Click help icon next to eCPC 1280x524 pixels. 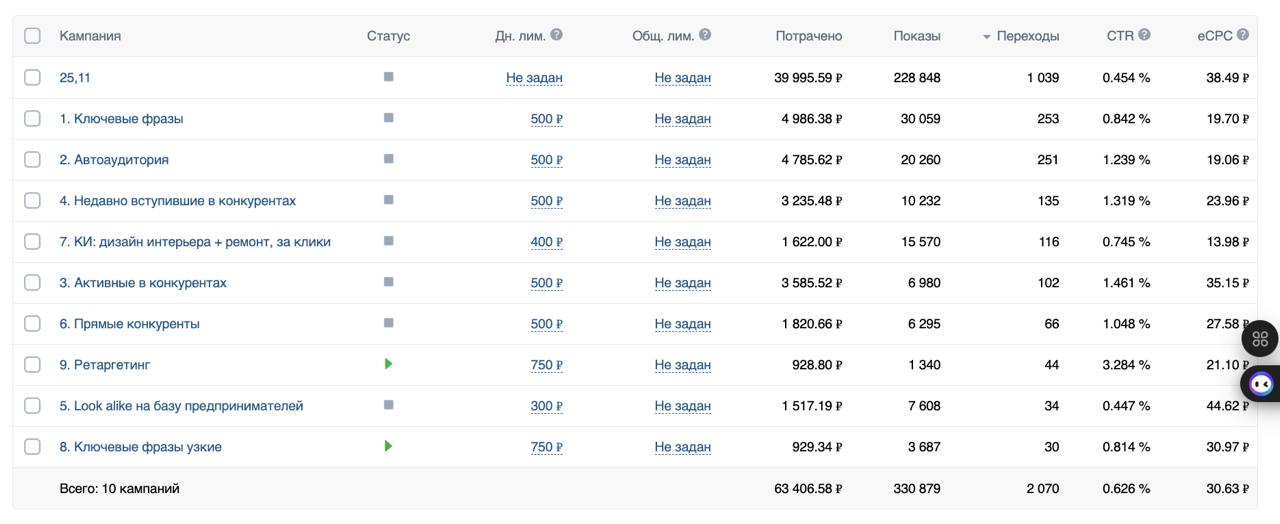[1242, 34]
